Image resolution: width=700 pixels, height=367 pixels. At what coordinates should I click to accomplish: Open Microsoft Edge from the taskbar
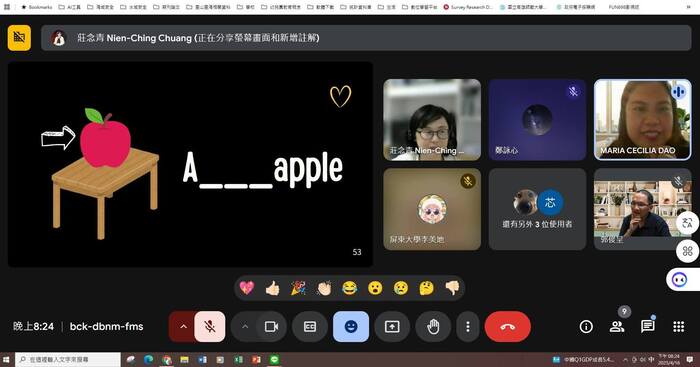tap(149, 359)
